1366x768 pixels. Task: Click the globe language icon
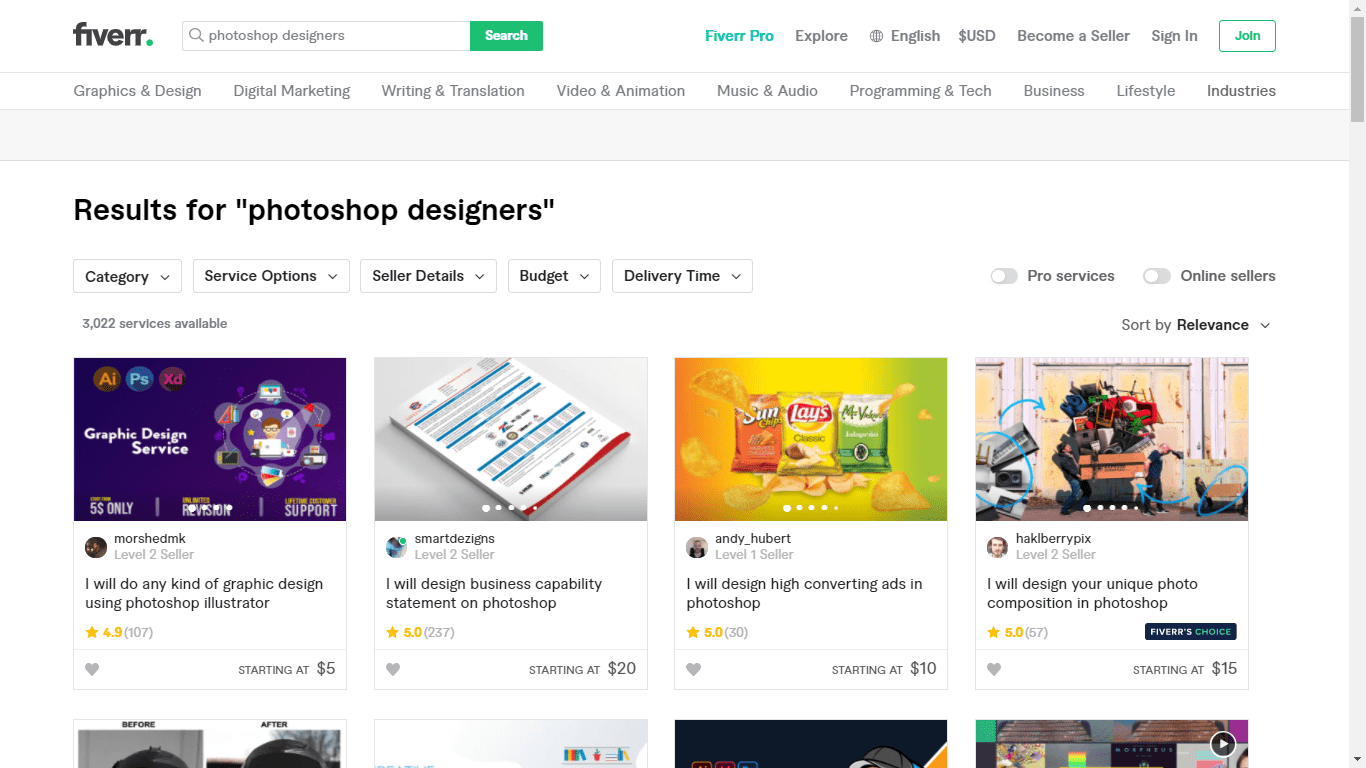[877, 36]
